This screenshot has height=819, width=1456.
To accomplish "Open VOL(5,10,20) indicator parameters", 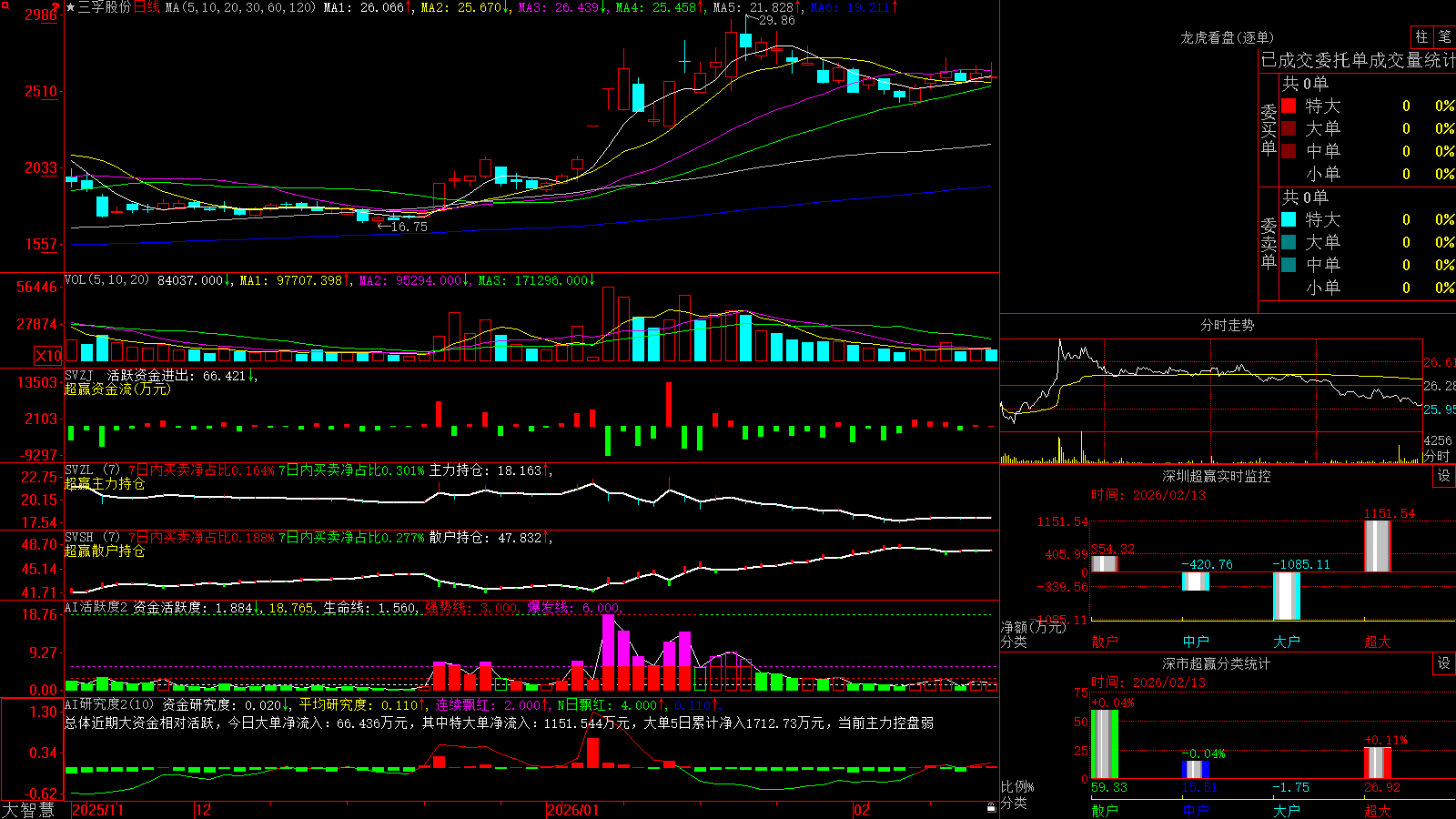I will click(x=106, y=280).
